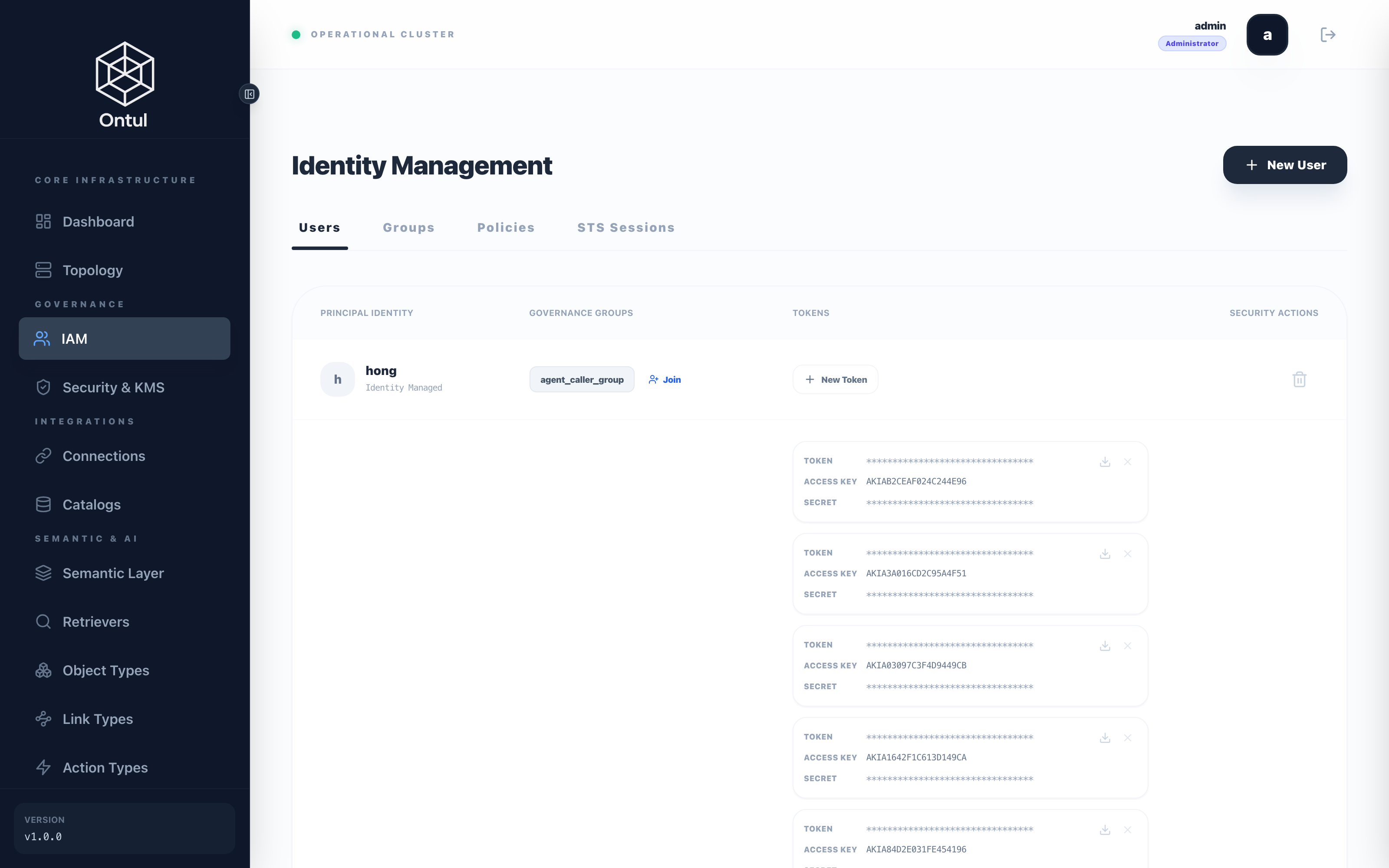
Task: Click New Token for hong
Action: point(835,379)
